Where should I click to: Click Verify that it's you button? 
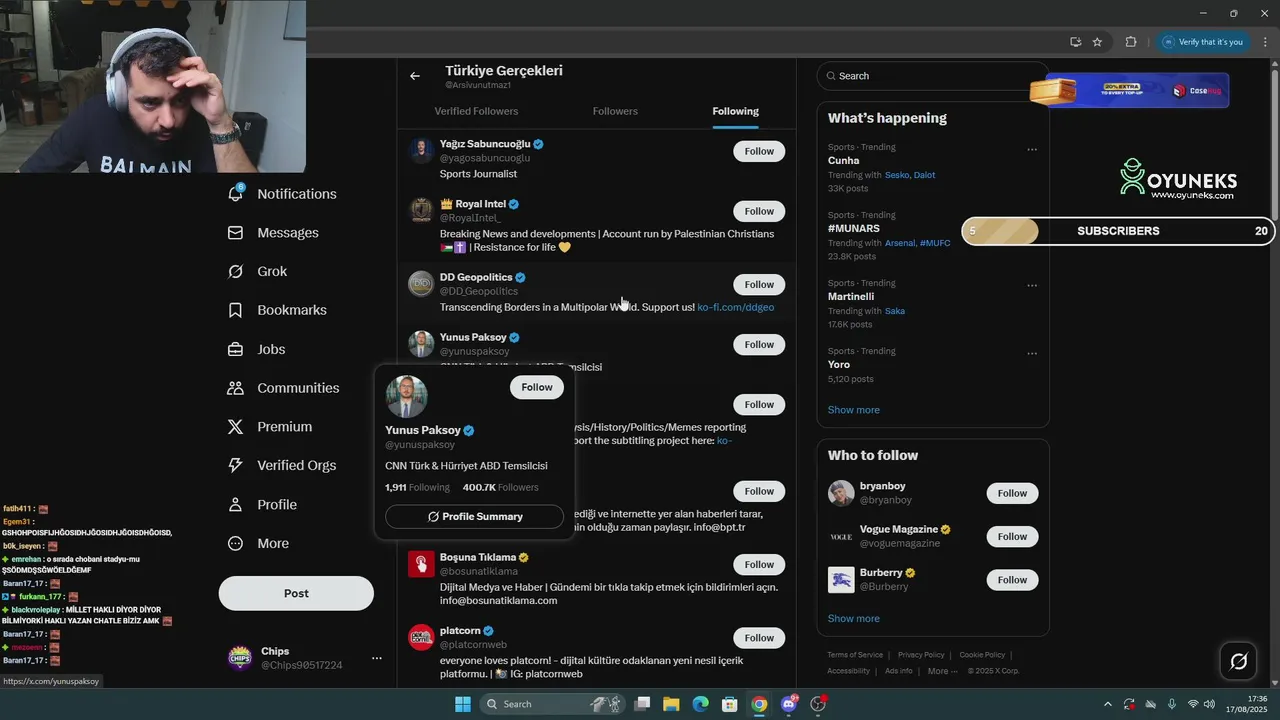pyautogui.click(x=1203, y=42)
